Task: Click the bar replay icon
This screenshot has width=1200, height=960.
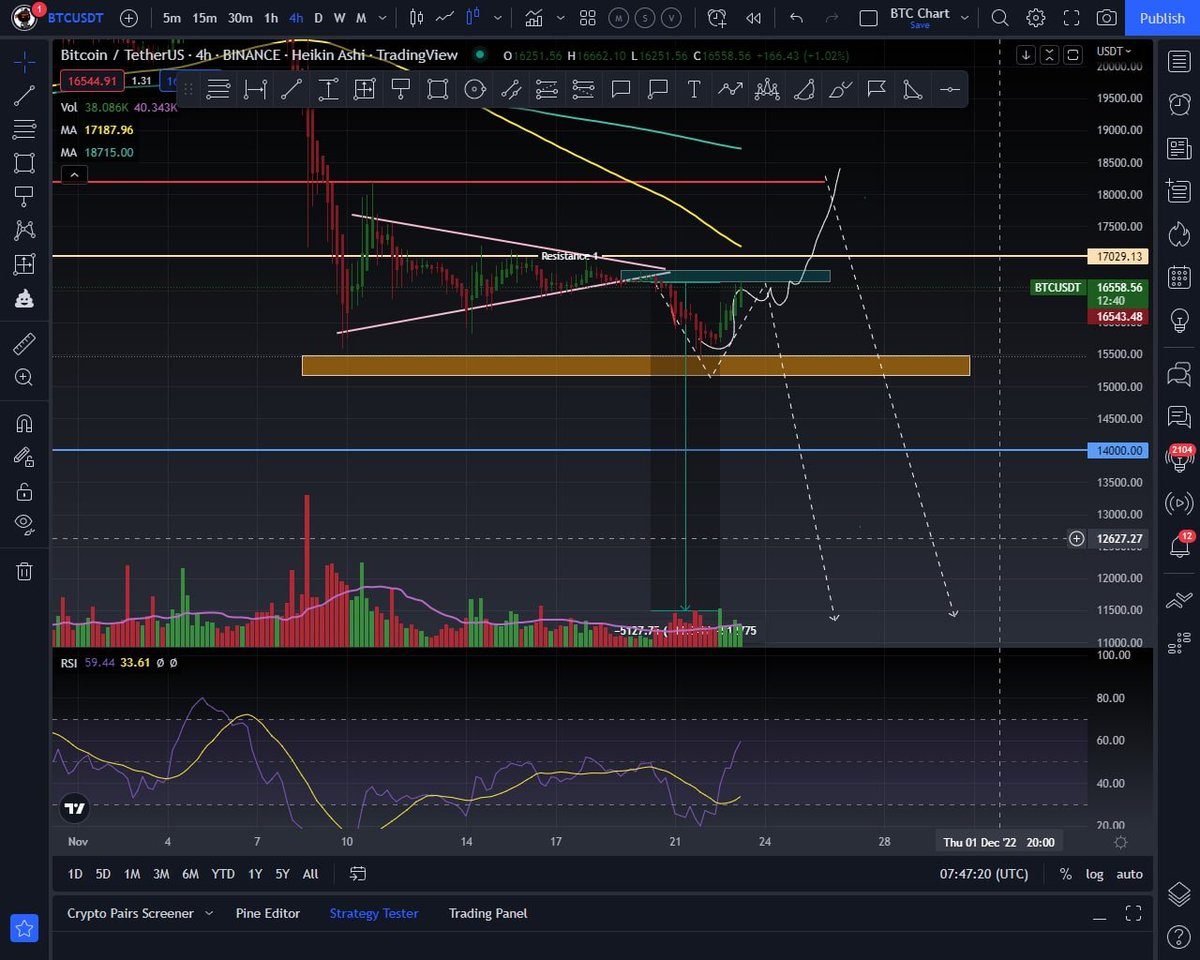Action: (754, 18)
